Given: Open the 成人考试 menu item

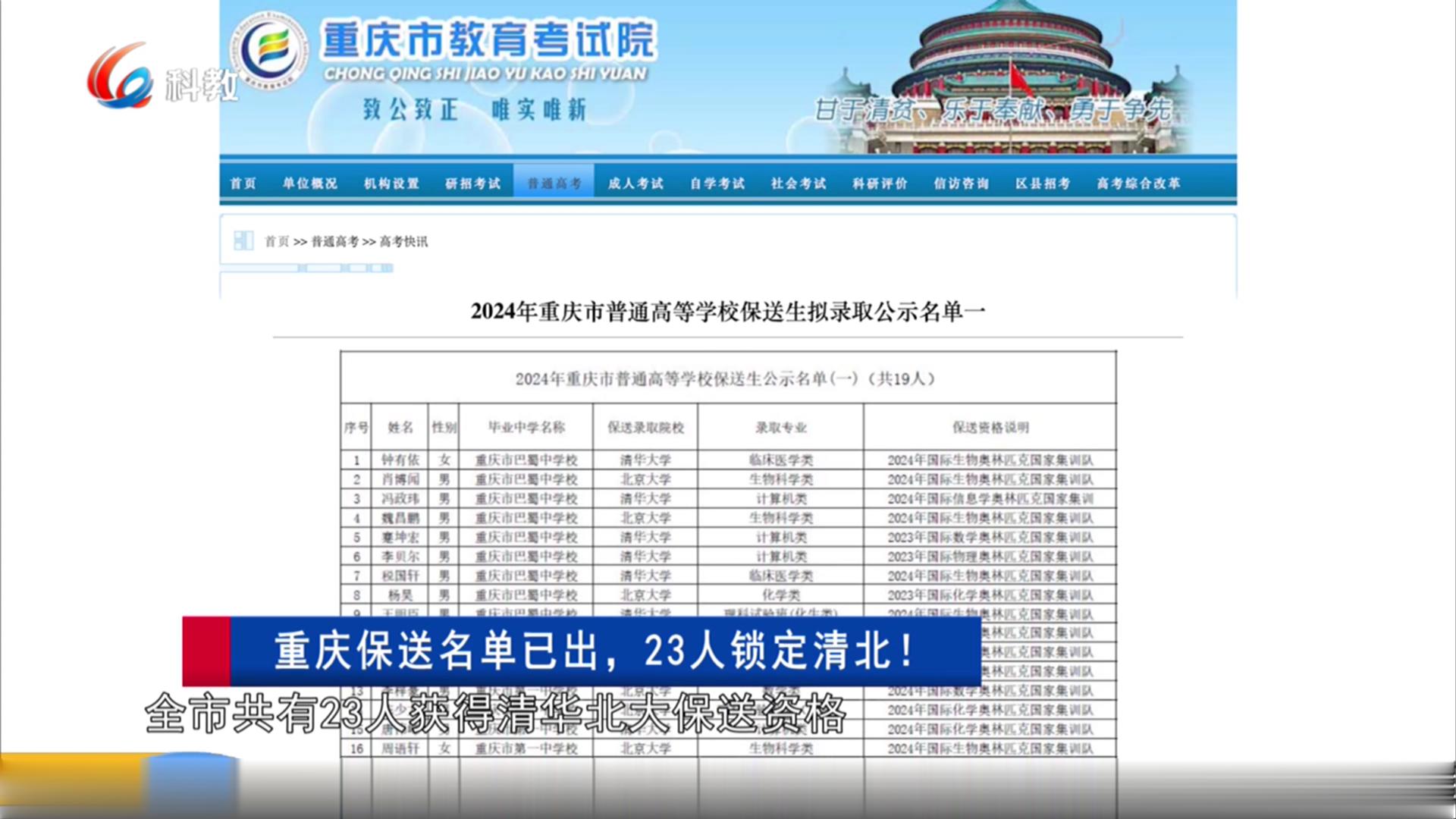Looking at the screenshot, I should pos(635,184).
